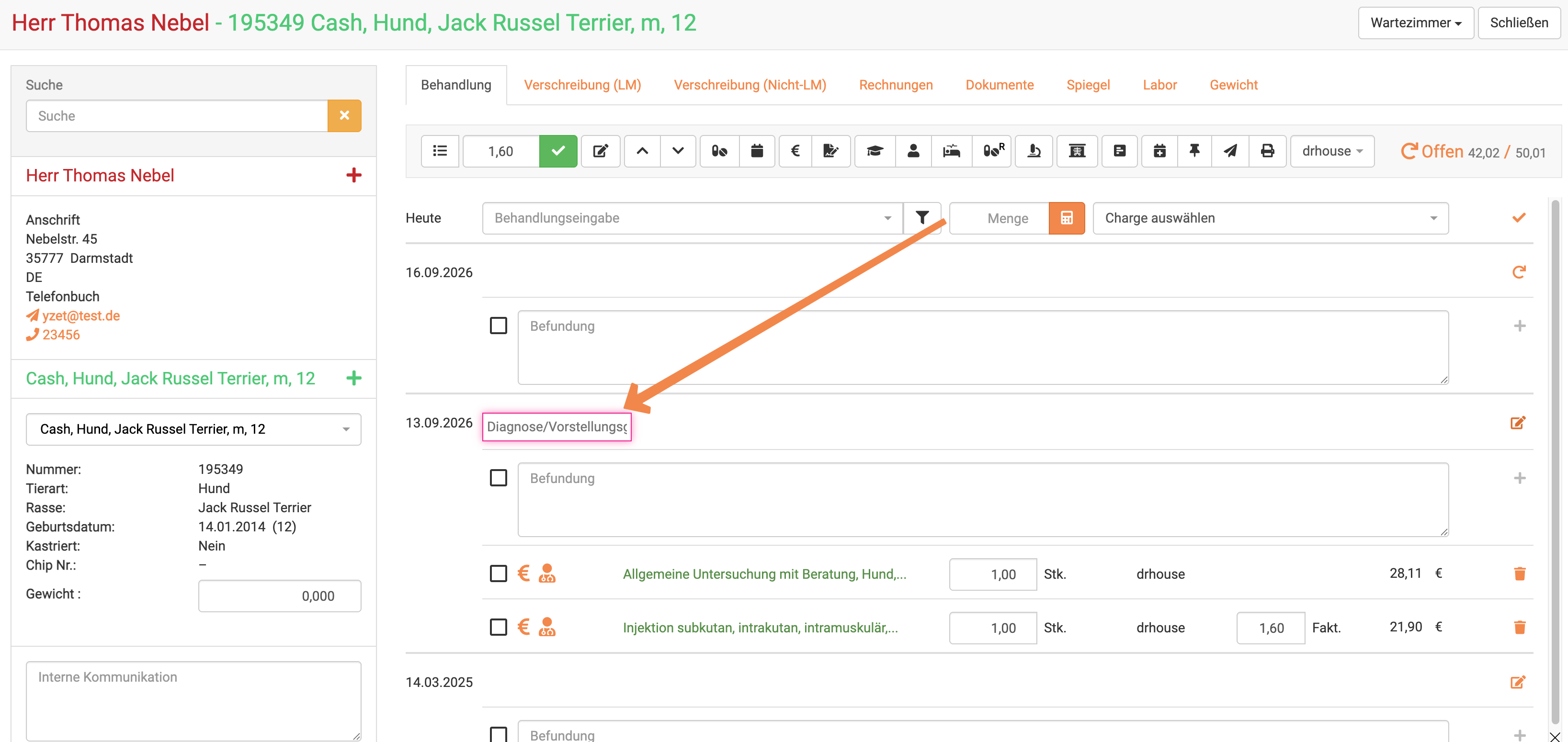Click the Schließen button

(1519, 22)
